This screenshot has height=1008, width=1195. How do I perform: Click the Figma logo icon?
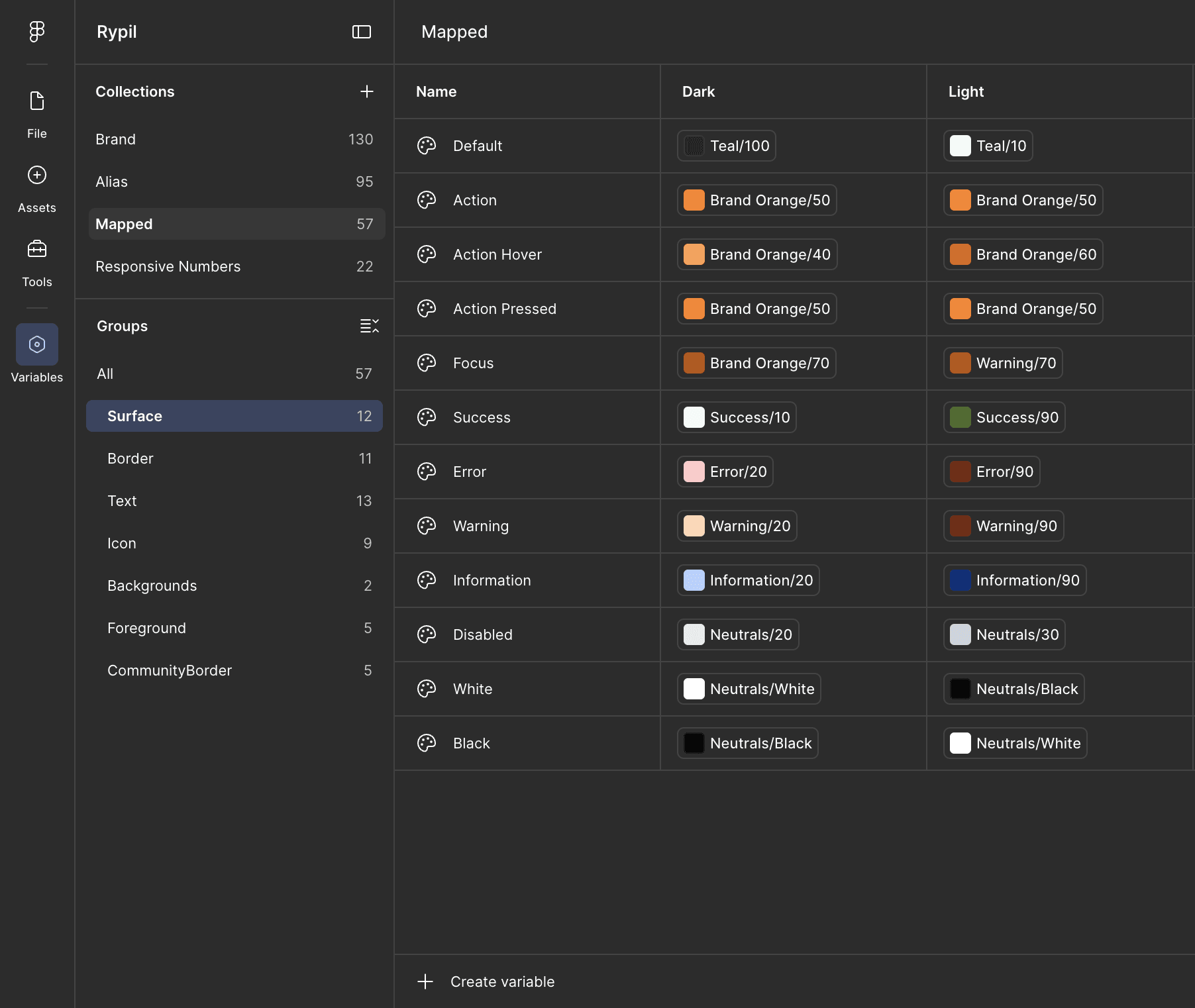click(37, 31)
